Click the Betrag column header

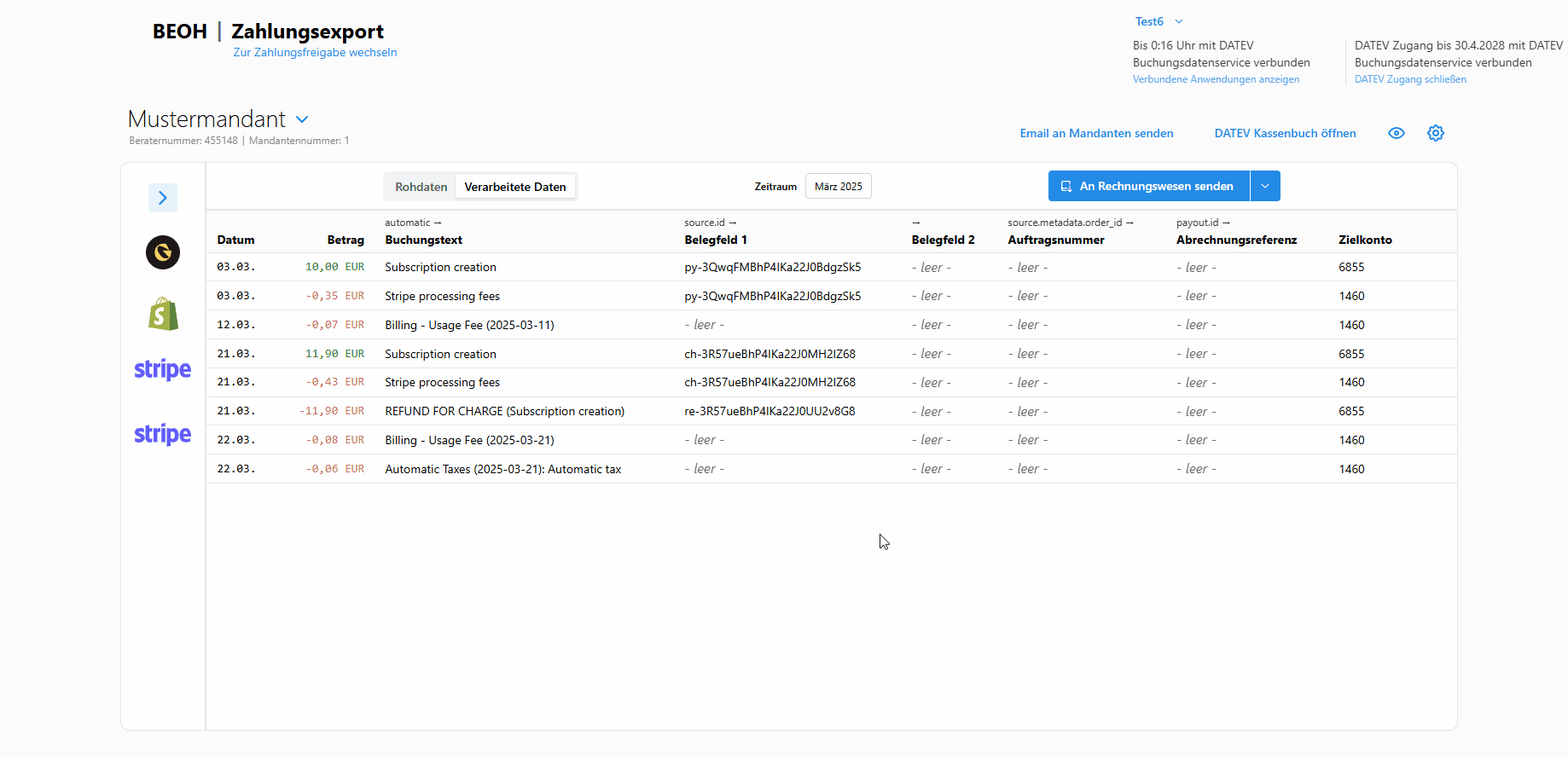tap(346, 240)
